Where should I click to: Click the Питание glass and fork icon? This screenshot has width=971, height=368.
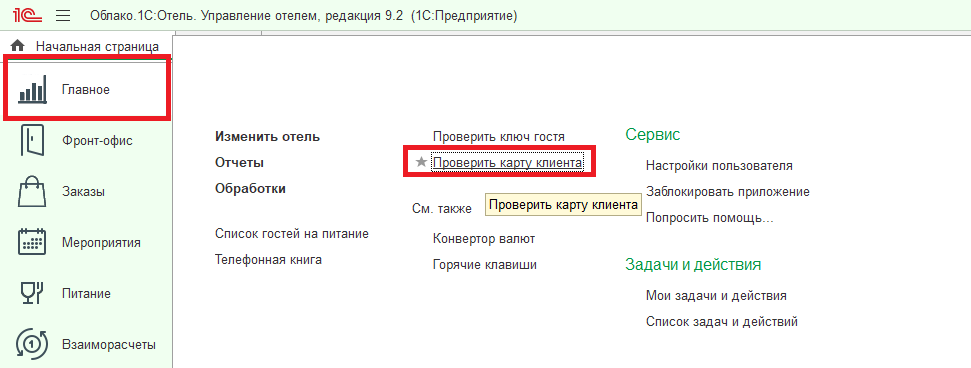click(x=32, y=293)
